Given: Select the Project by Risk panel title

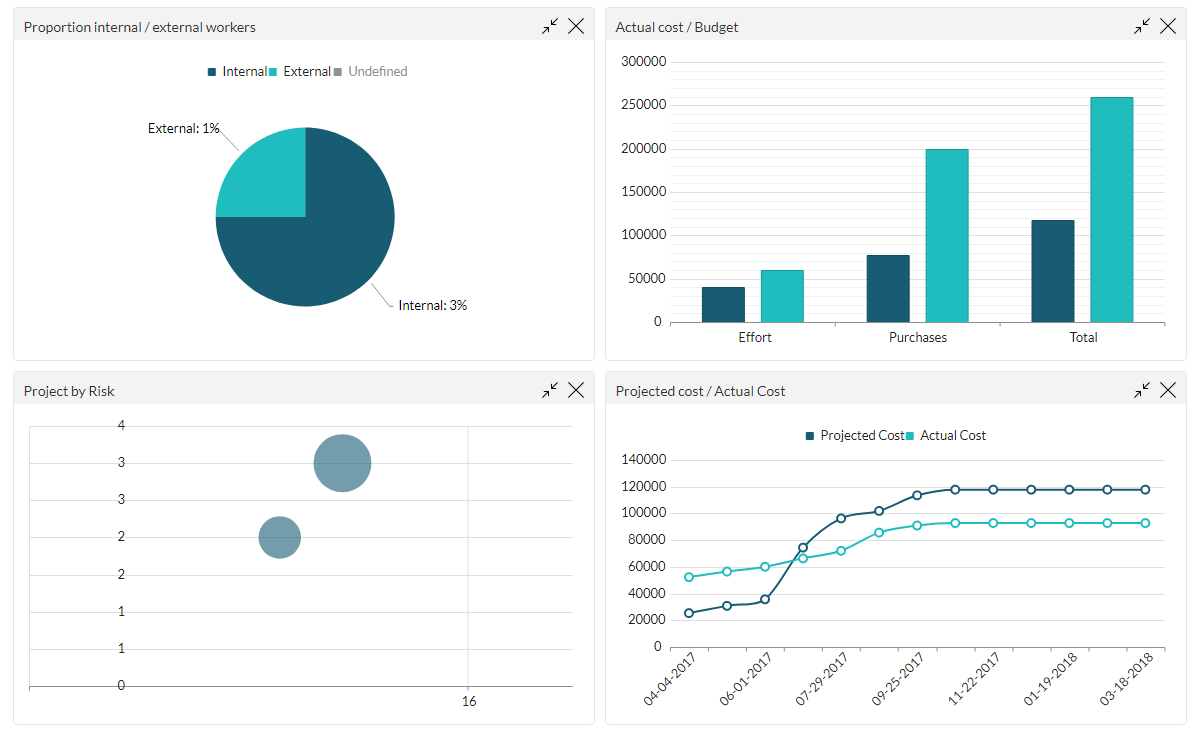Looking at the screenshot, I should click(68, 390).
